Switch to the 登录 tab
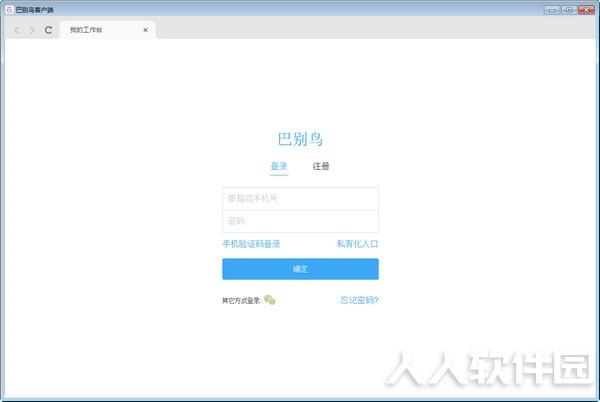600x402 pixels. click(x=279, y=166)
